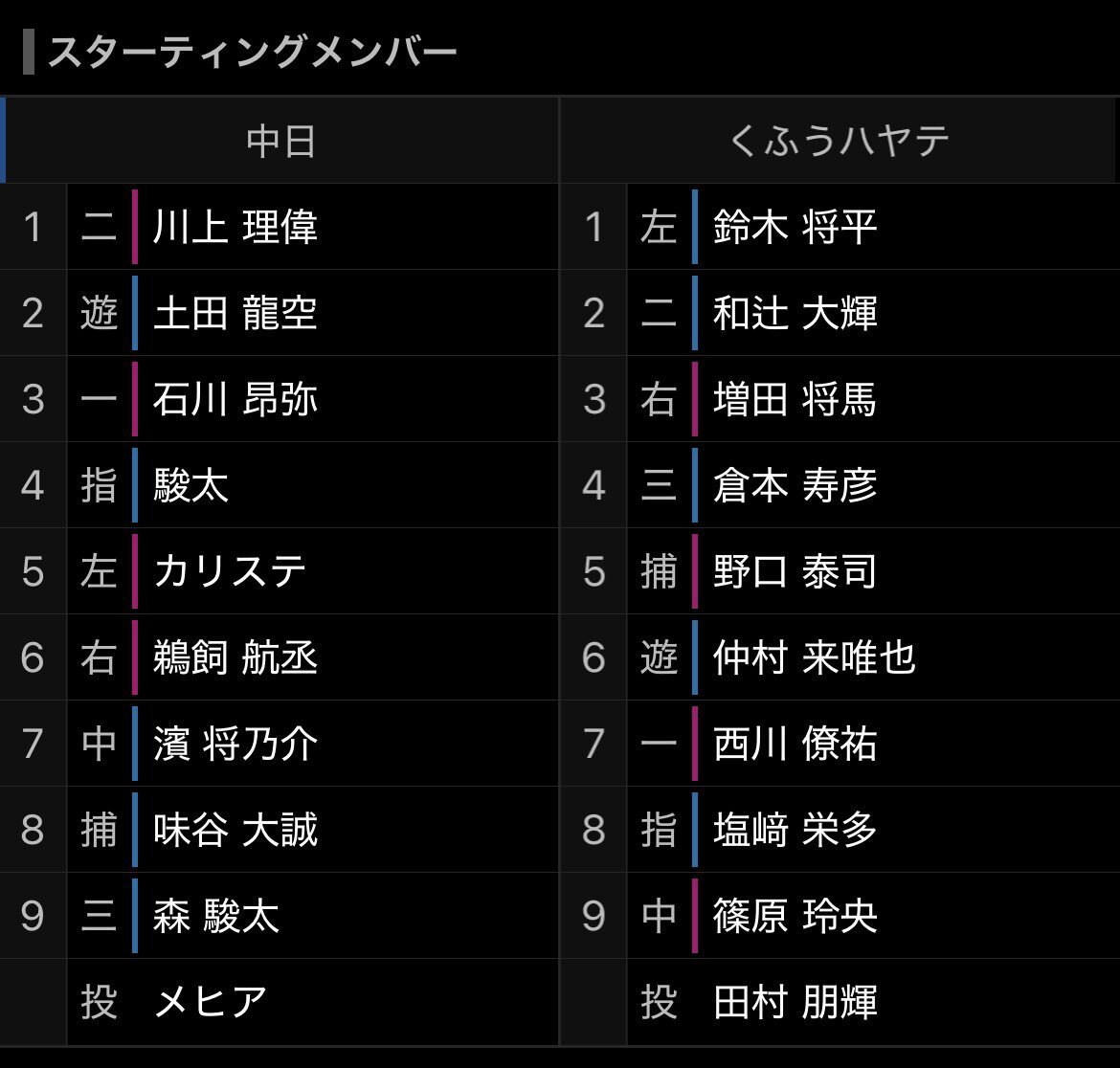Tap designated hitter 駿太
This screenshot has height=1068, width=1120.
coord(190,485)
